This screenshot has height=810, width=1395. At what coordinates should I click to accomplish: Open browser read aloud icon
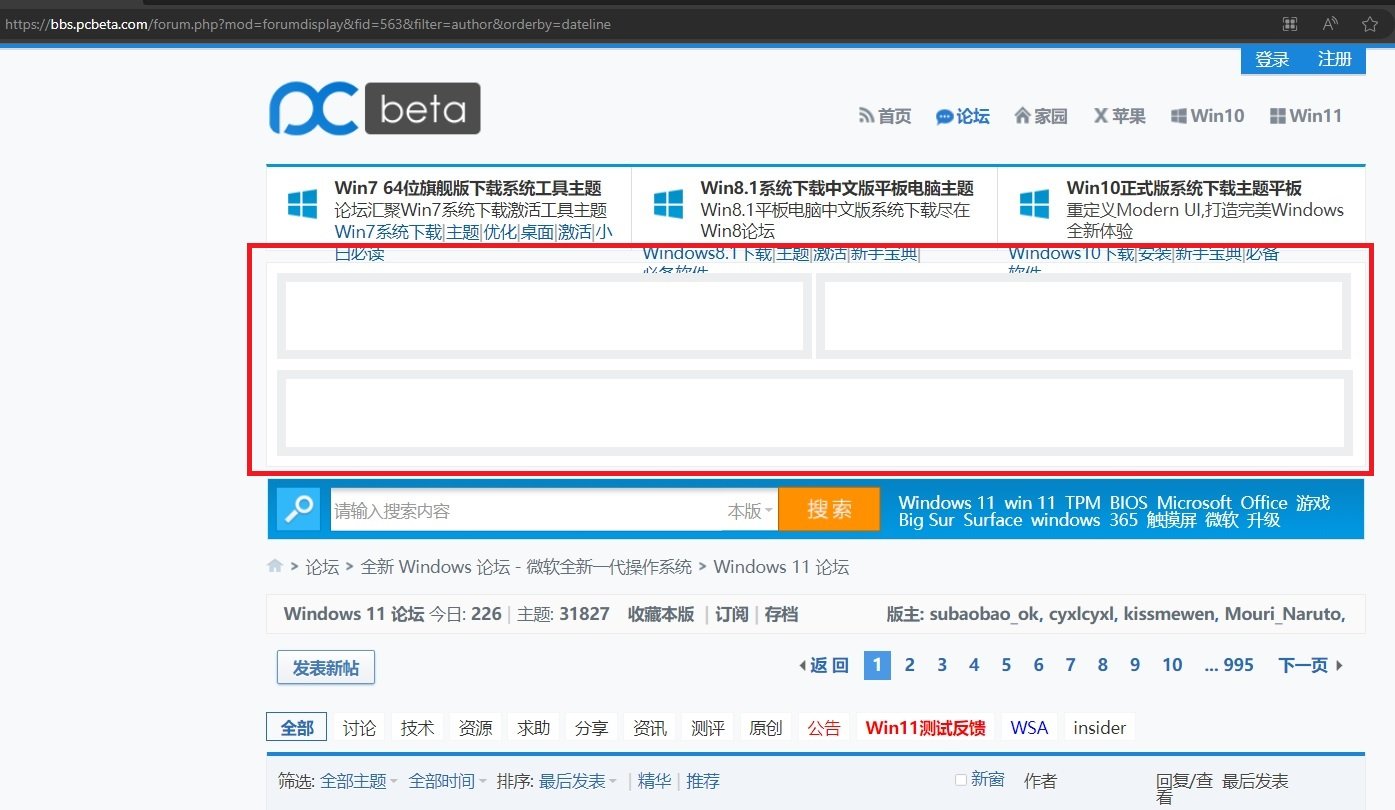[1330, 24]
